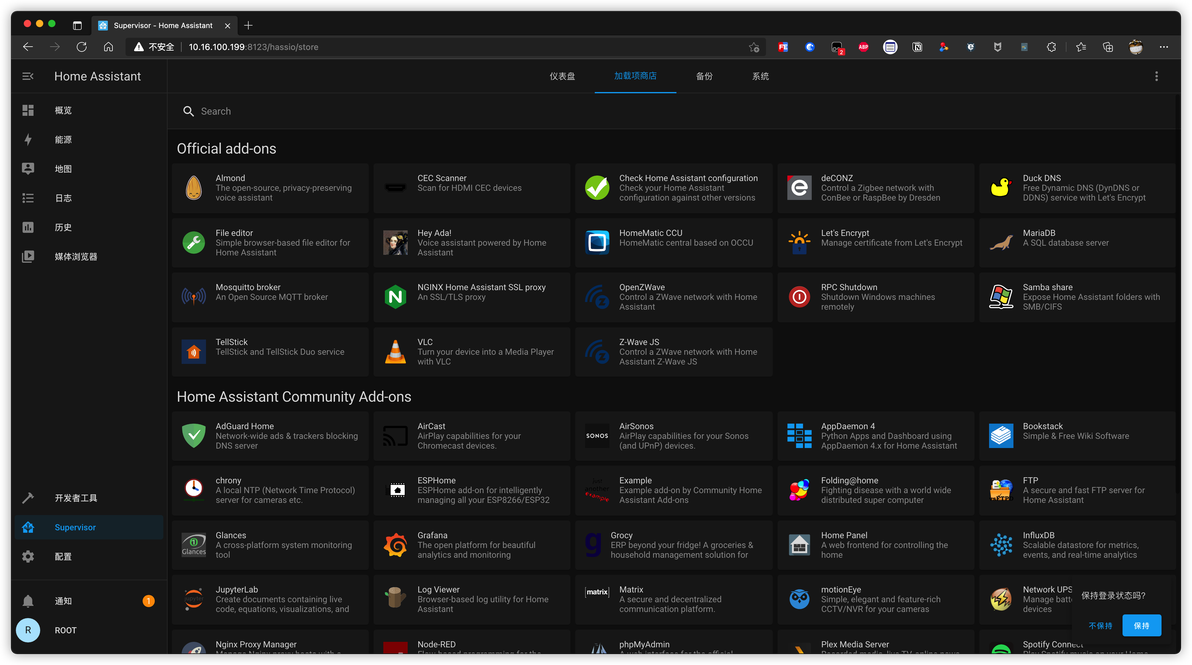Click the RPC Shutdown power icon
Image resolution: width=1192 pixels, height=665 pixels.
click(799, 297)
